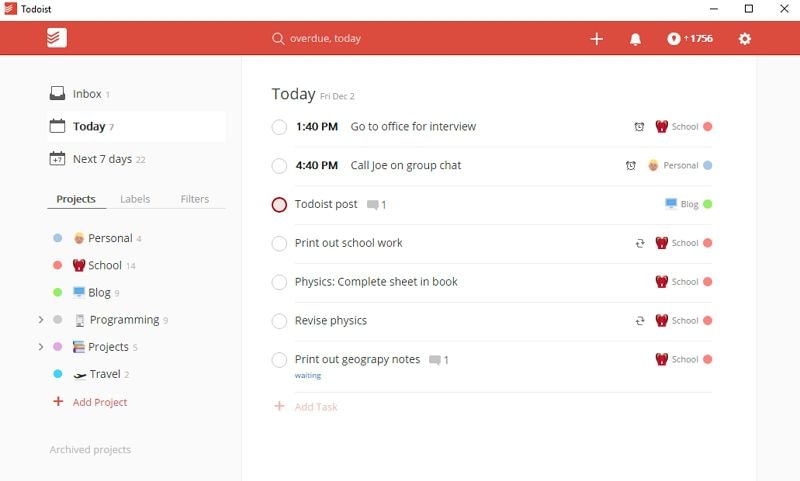Open comments on Print out geograpy notes

pos(438,360)
